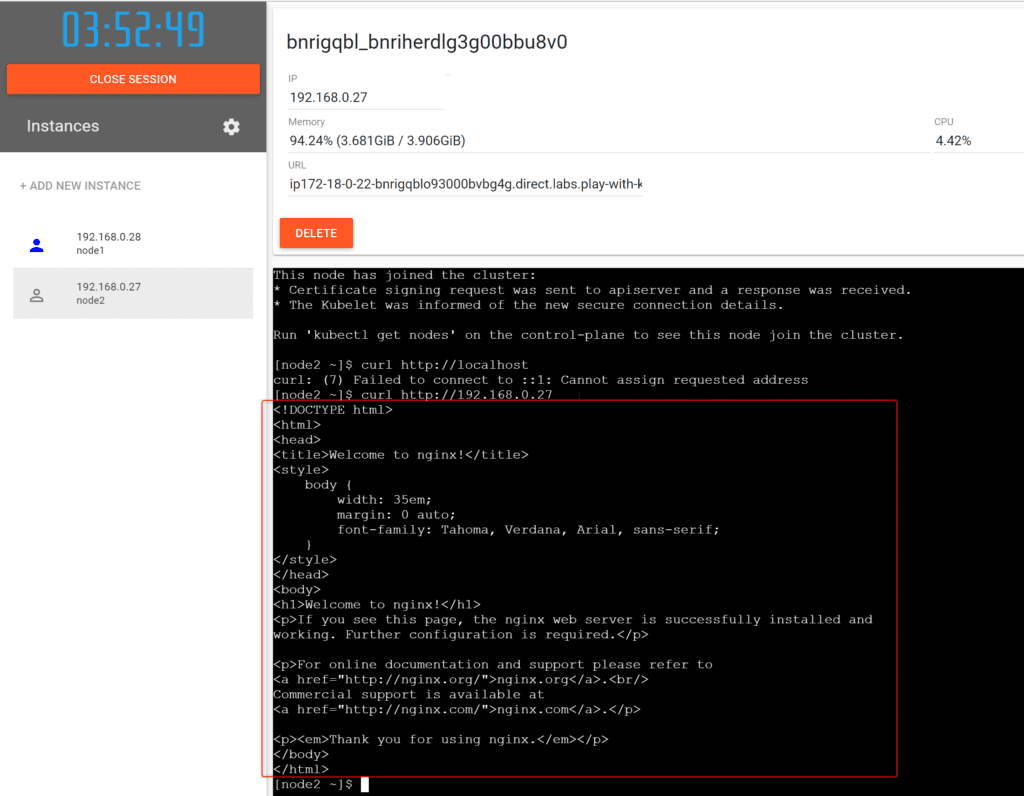The image size is (1024, 796).
Task: Click the URL field with the direct.labs address
Action: click(x=465, y=184)
